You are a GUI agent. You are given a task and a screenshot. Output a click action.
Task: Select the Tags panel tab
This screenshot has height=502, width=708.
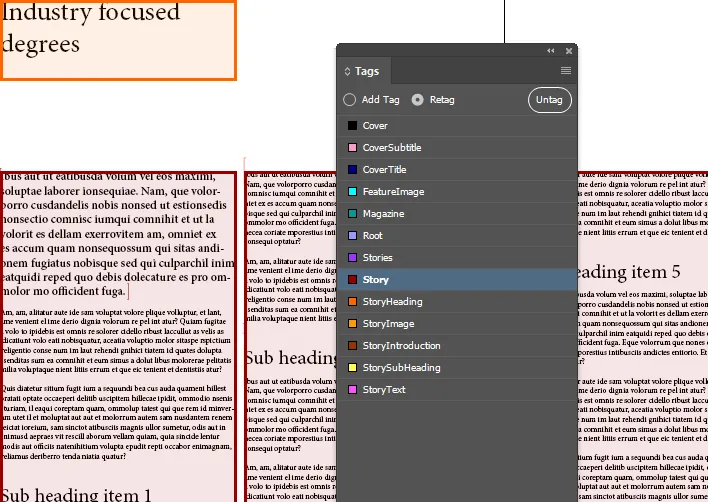(363, 71)
